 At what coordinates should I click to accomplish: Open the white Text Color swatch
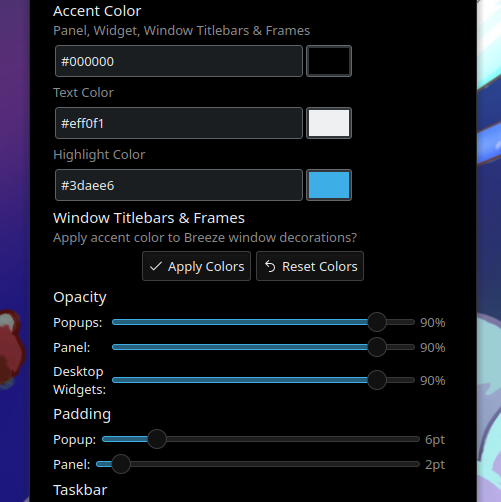click(329, 123)
